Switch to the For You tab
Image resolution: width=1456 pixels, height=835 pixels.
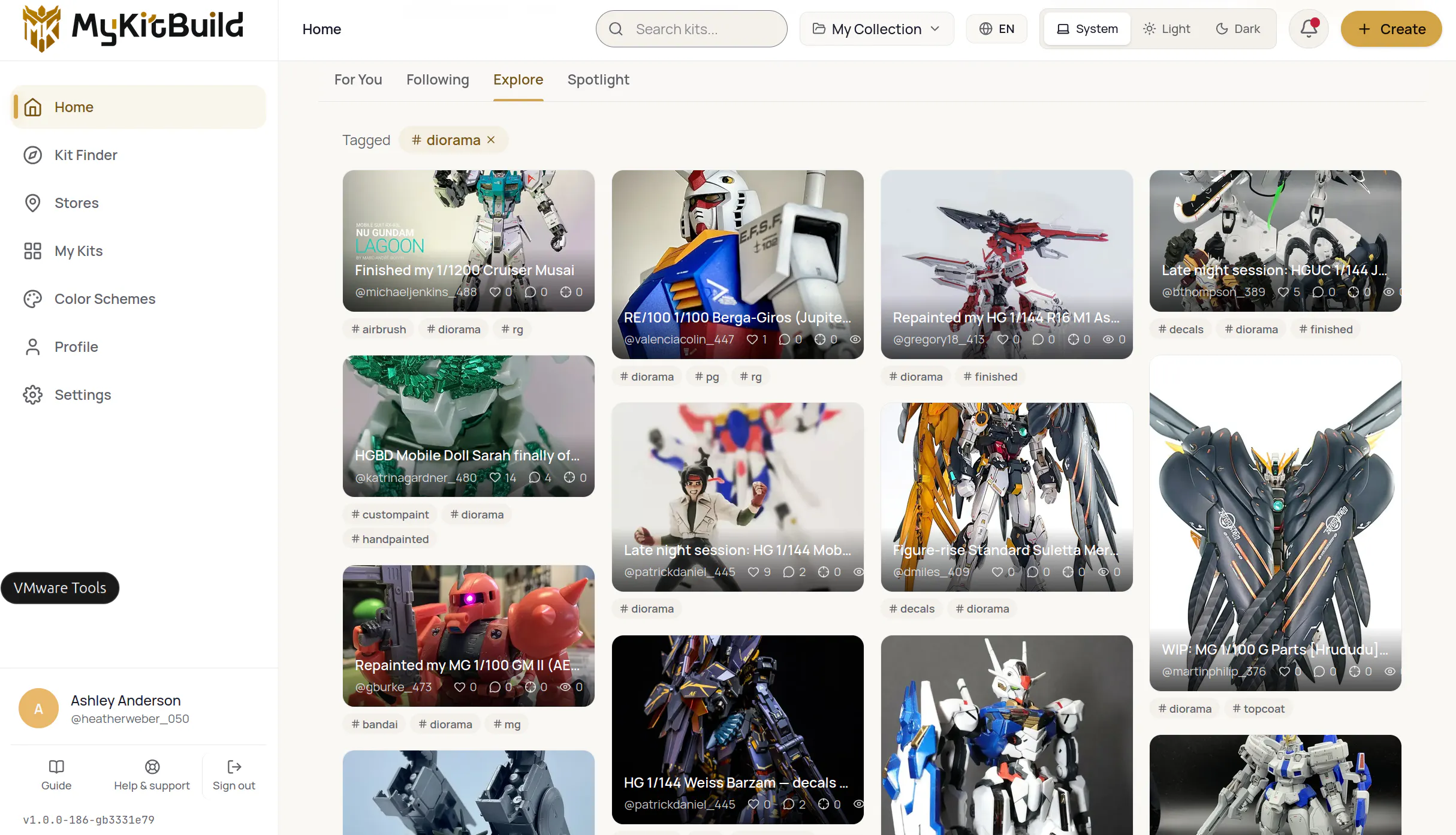(x=358, y=80)
